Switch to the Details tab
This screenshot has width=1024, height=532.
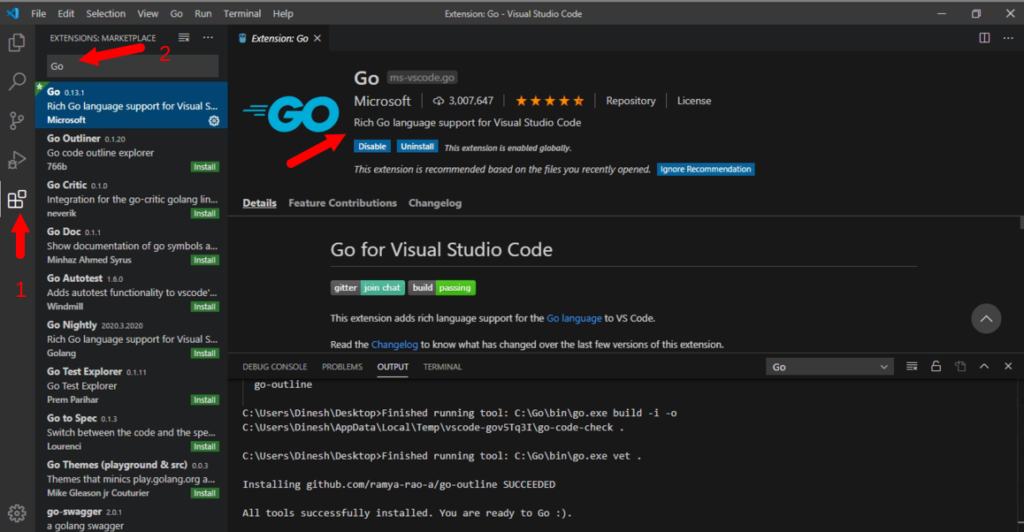pos(259,203)
